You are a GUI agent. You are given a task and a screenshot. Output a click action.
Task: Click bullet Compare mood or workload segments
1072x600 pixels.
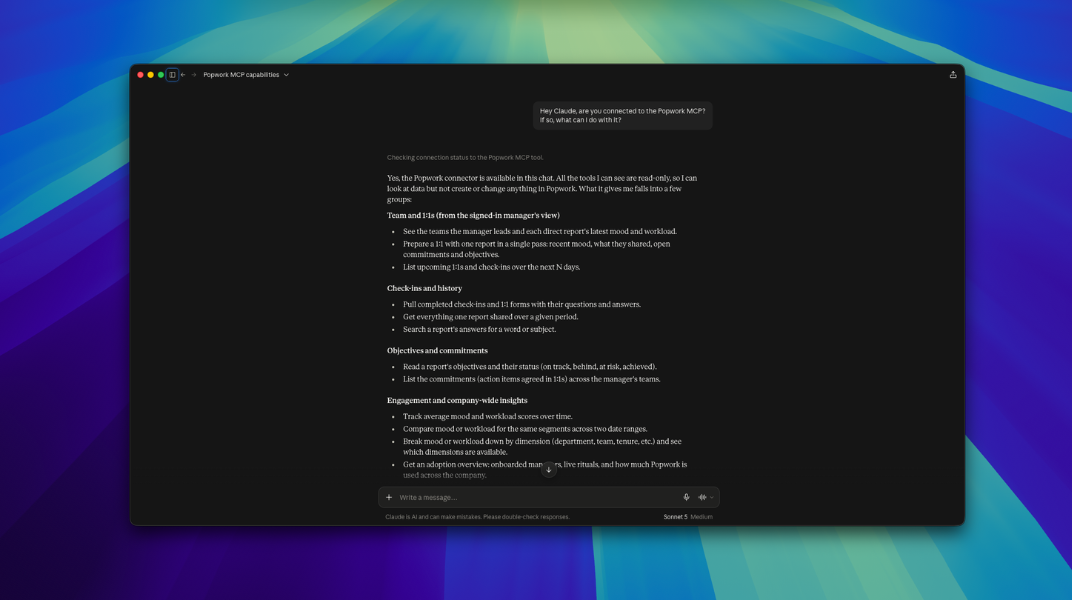click(x=525, y=429)
